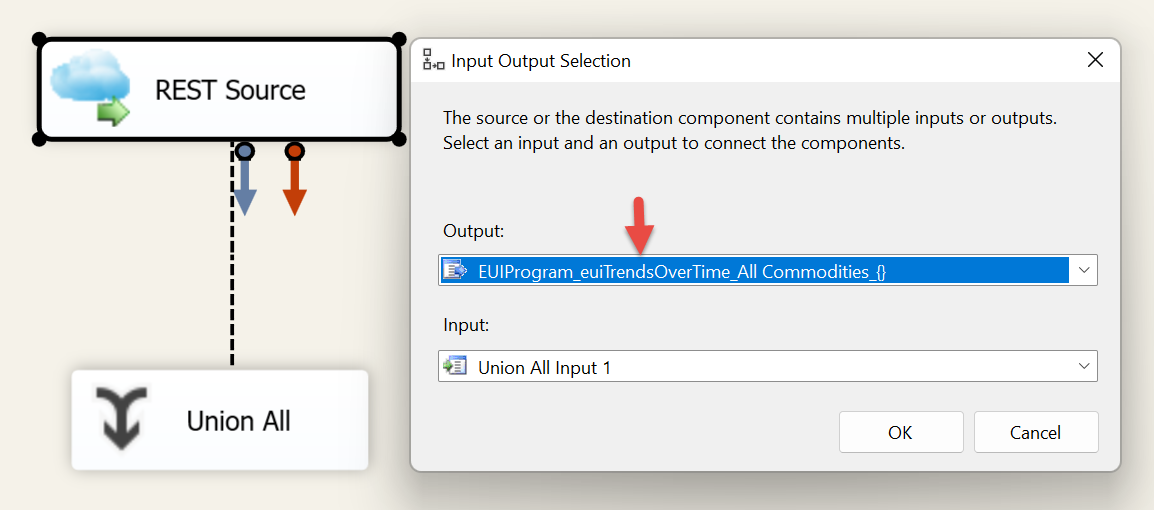
Task: Click the blue connector handle below REST Source
Action: (245, 152)
